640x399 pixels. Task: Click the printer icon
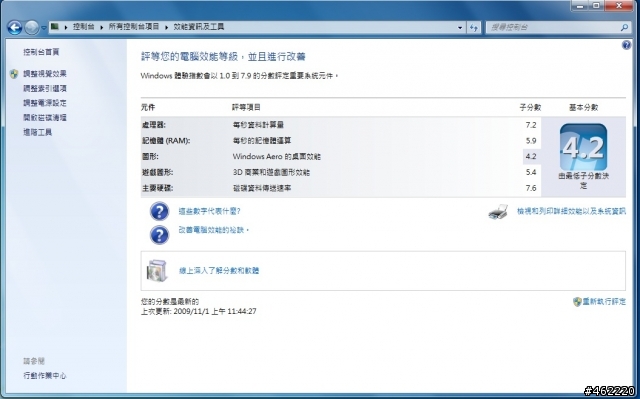click(498, 212)
